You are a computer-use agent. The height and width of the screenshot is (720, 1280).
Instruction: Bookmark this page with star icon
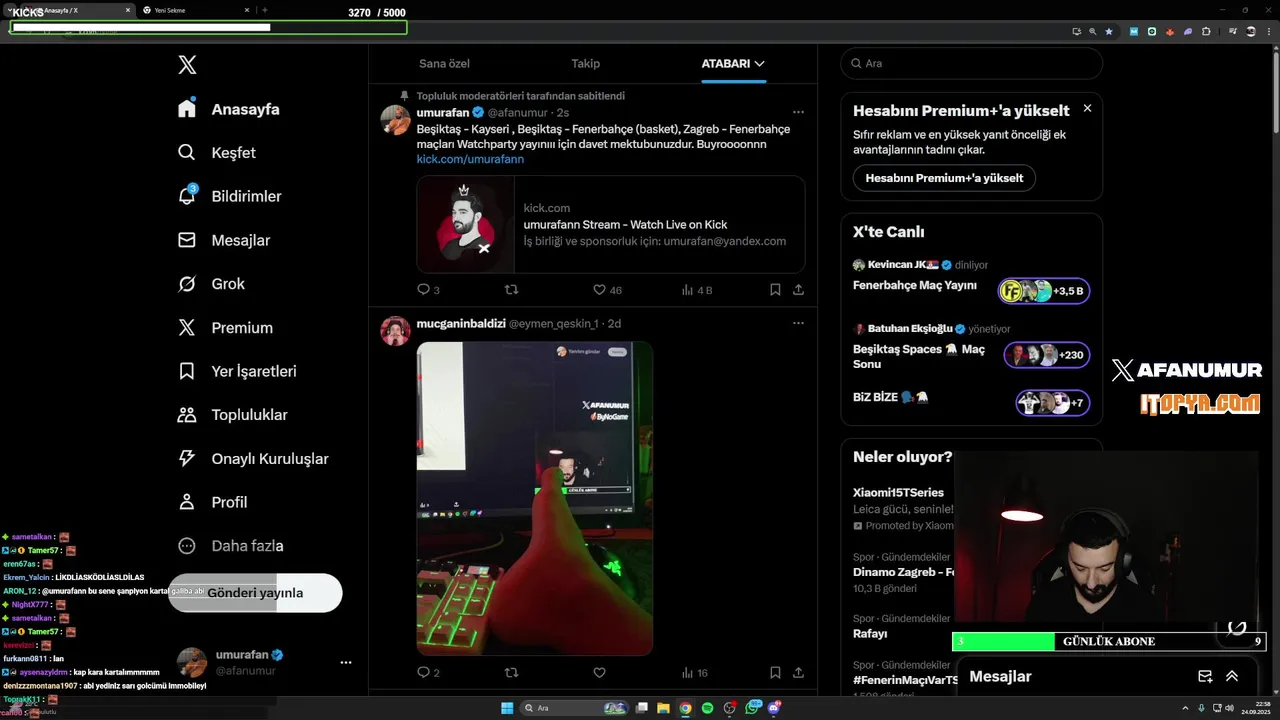(1109, 31)
